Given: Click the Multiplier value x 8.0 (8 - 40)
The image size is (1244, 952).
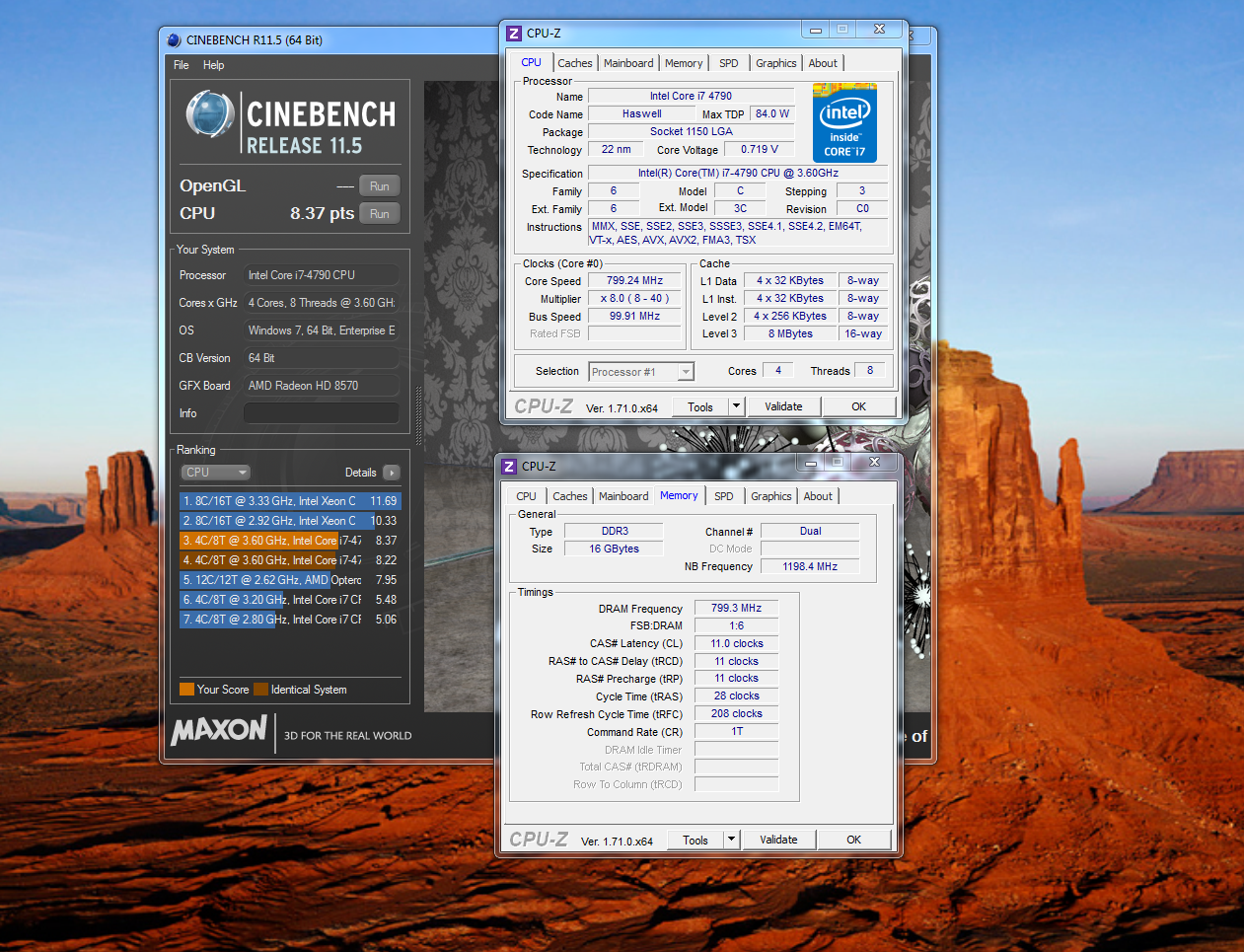Looking at the screenshot, I should 634,299.
